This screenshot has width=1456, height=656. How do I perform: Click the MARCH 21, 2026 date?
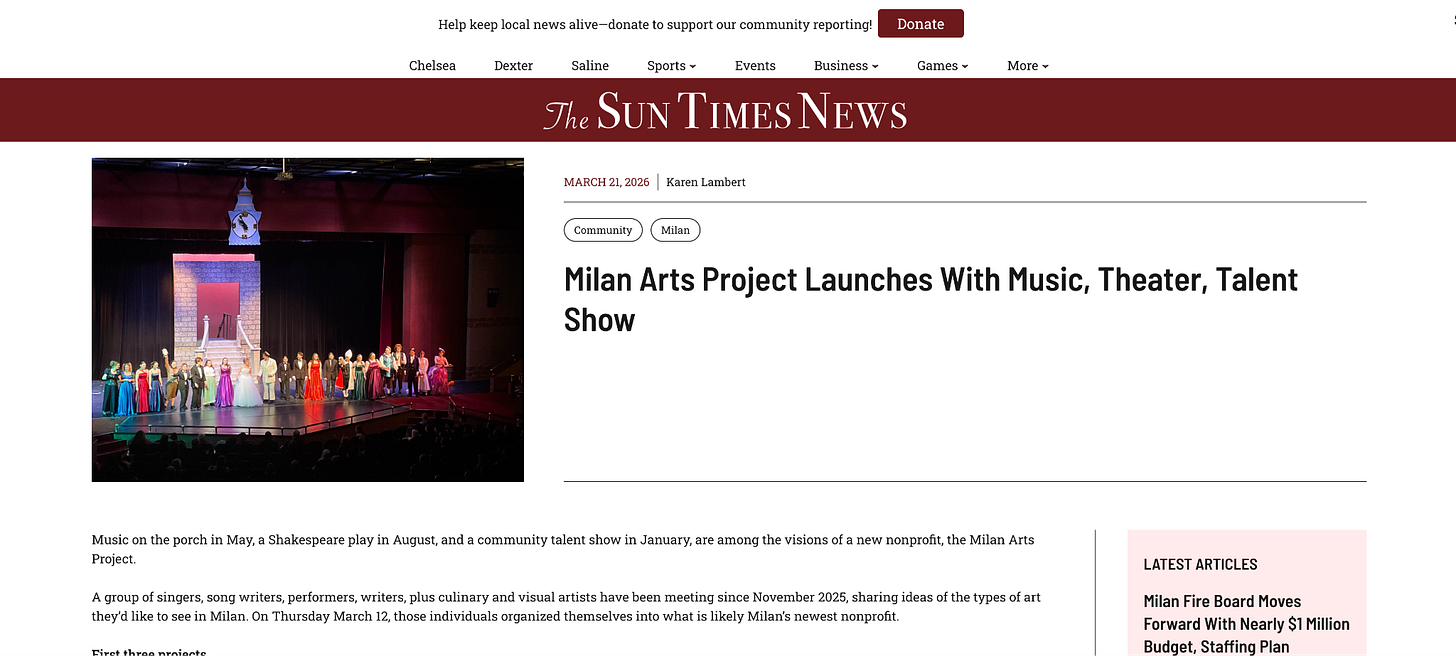click(606, 182)
